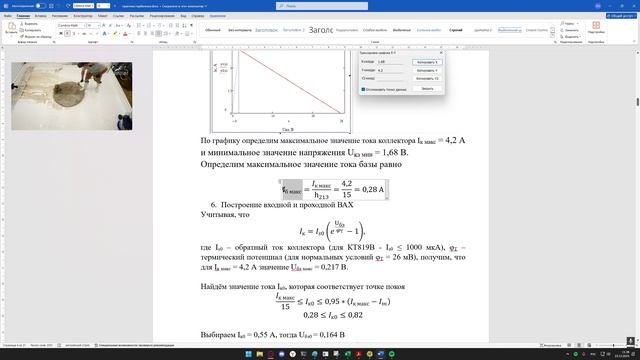Click the numbered list icon
This screenshot has height=360, width=640.
pyautogui.click(x=149, y=25)
